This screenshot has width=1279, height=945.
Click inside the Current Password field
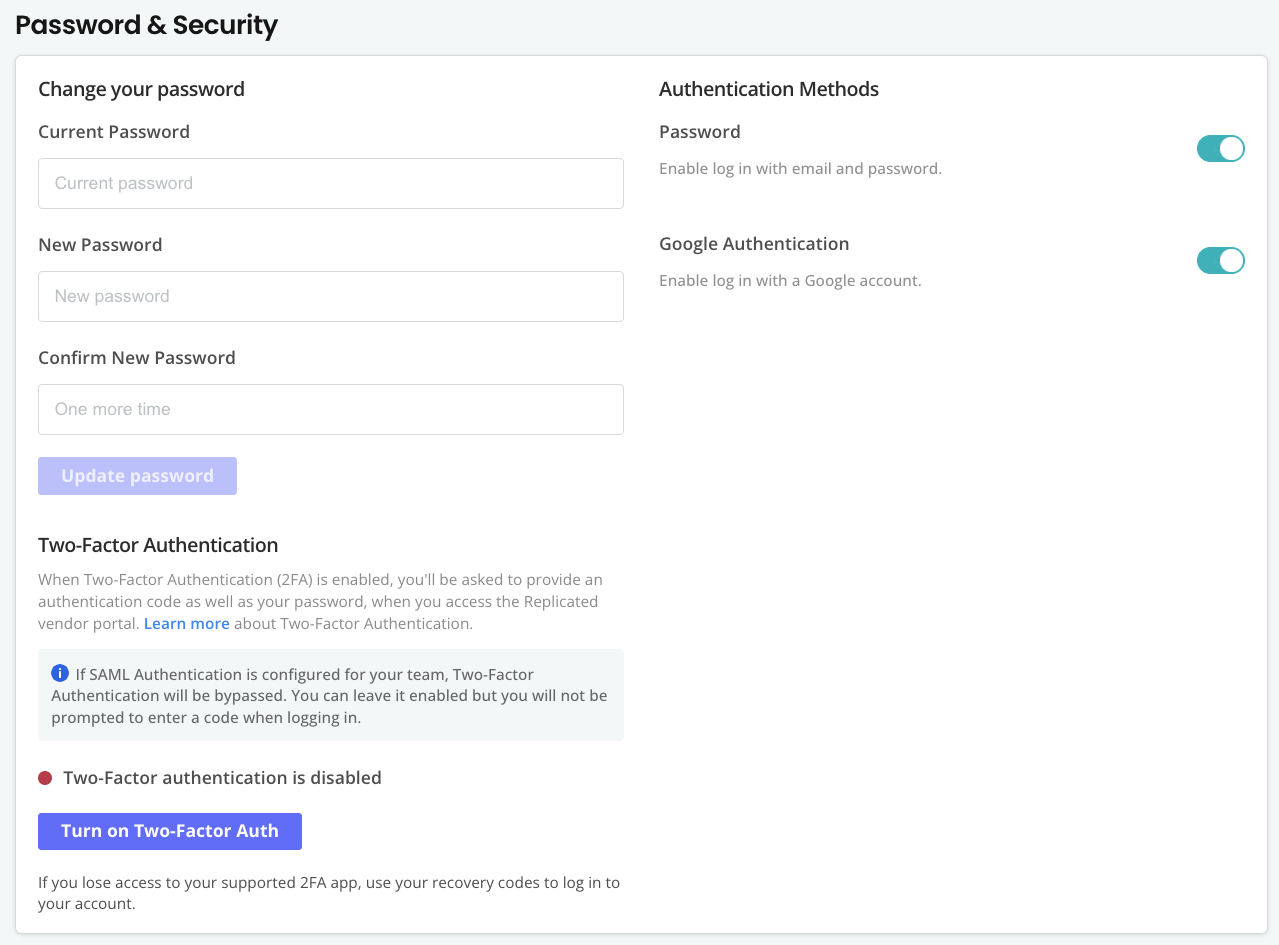coord(330,183)
